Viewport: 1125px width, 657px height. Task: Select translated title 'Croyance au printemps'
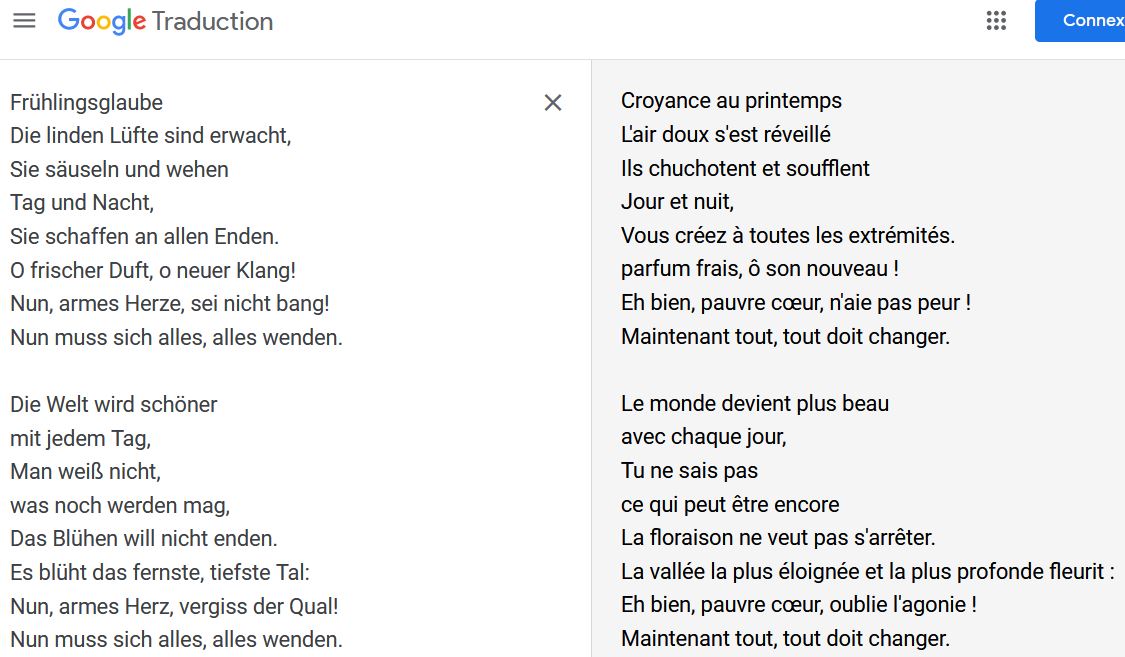click(x=731, y=100)
